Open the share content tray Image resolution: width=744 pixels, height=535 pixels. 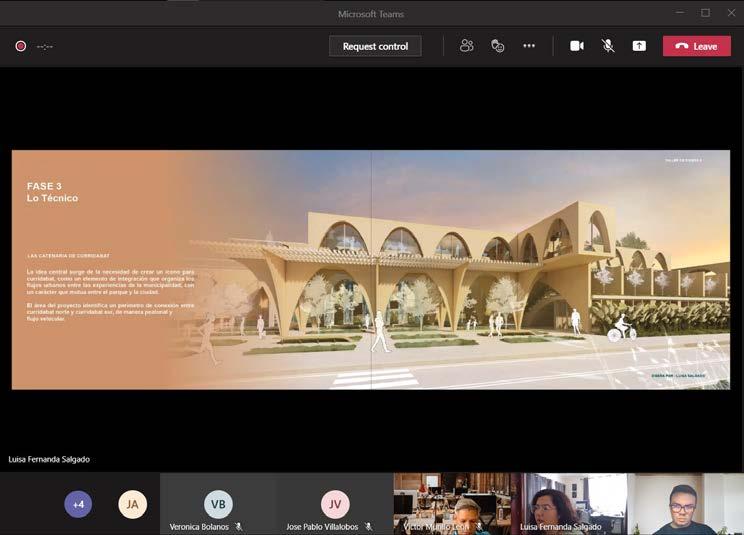[x=639, y=46]
